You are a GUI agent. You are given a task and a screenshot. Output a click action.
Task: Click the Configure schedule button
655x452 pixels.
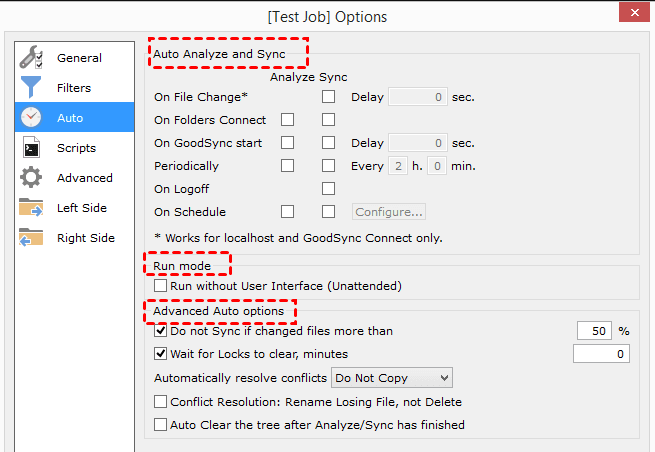click(388, 212)
